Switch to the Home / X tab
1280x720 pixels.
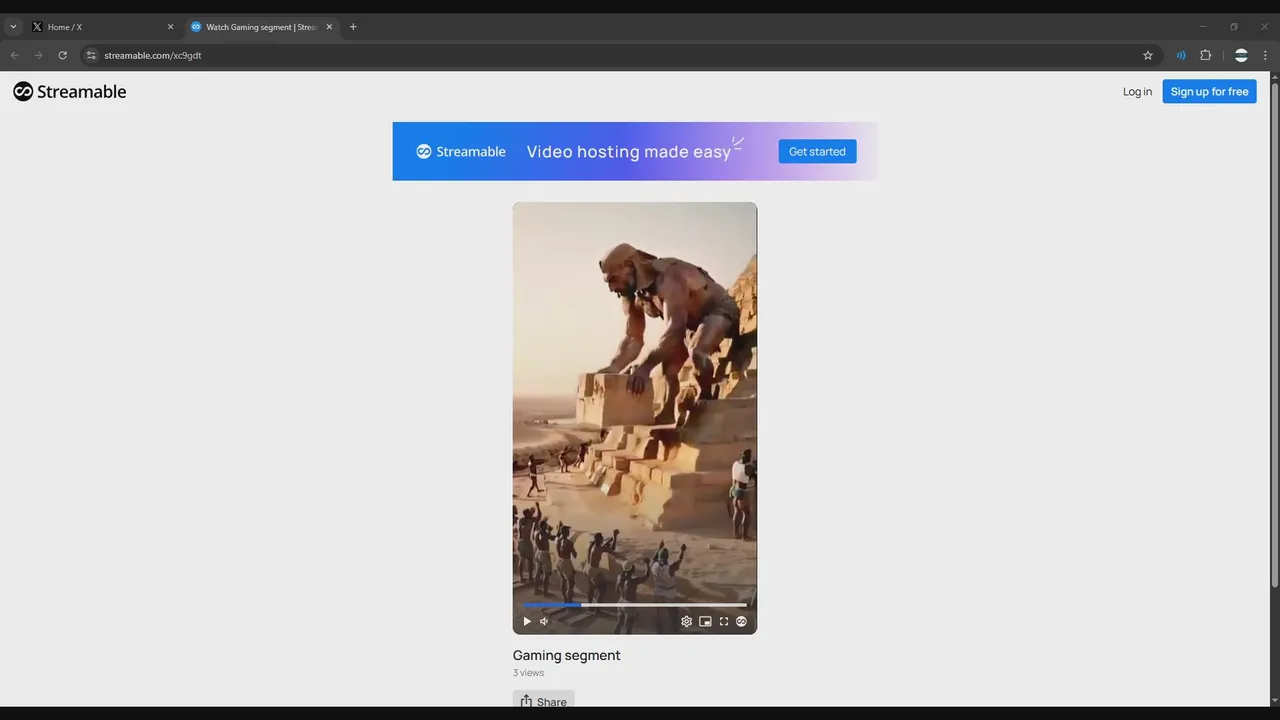(x=104, y=27)
